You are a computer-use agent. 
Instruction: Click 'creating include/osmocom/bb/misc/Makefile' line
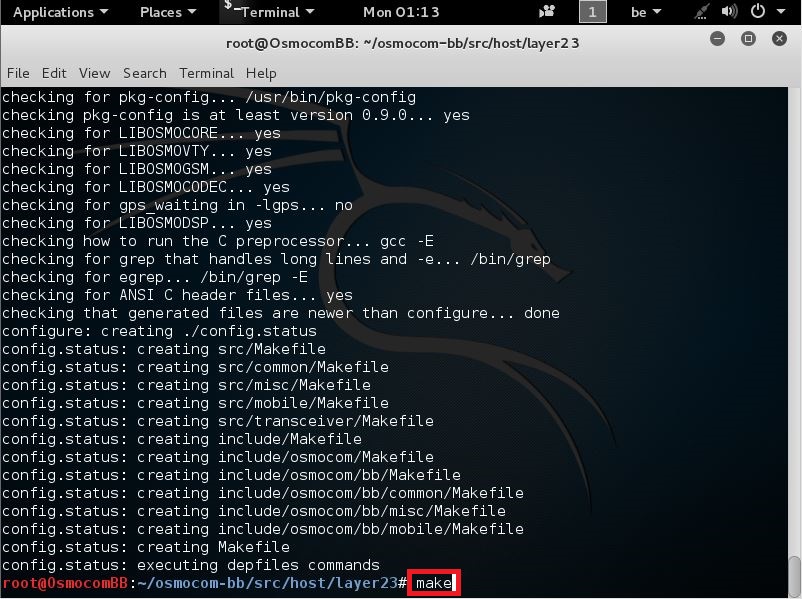click(x=254, y=511)
